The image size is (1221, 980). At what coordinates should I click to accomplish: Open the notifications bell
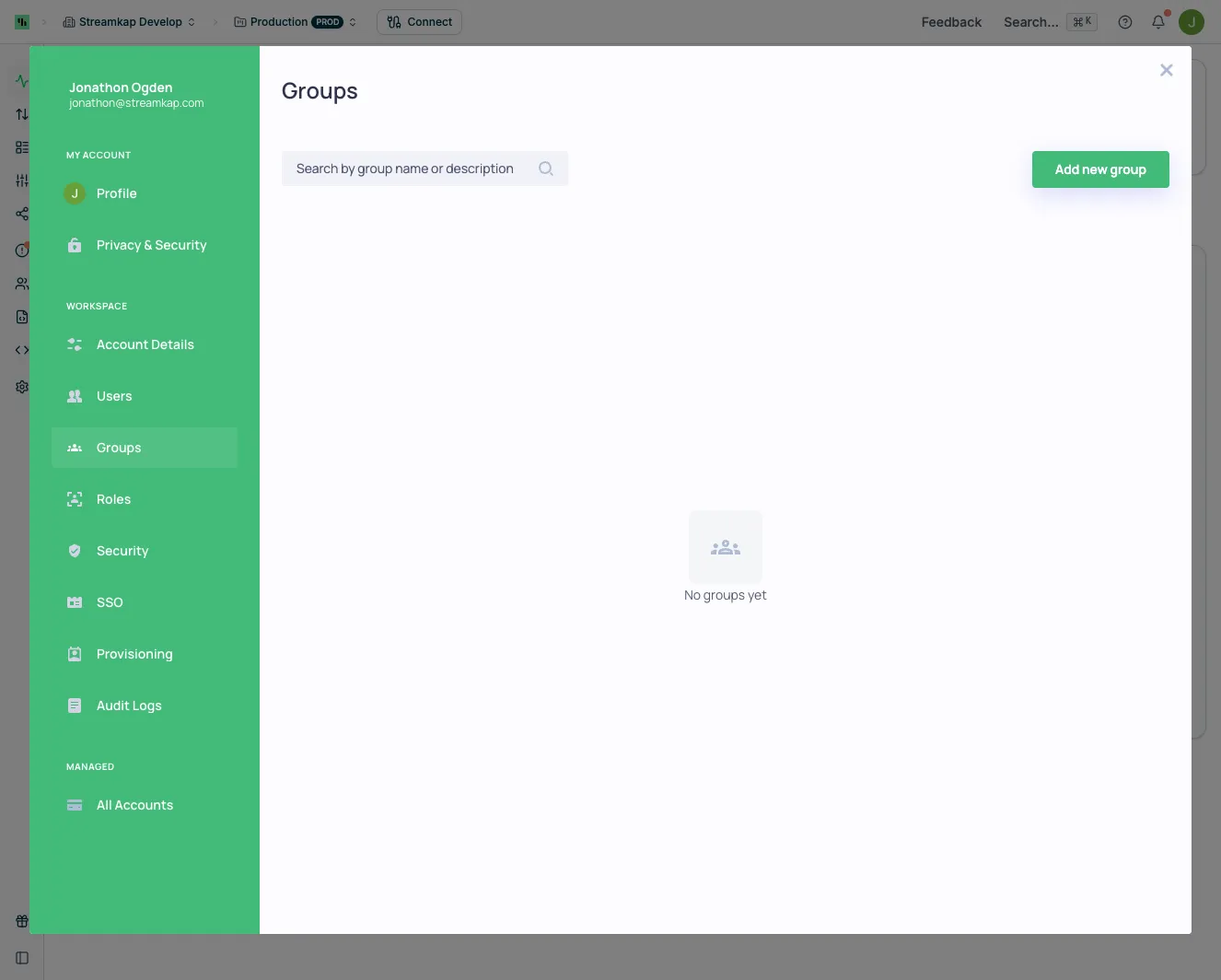[1158, 22]
